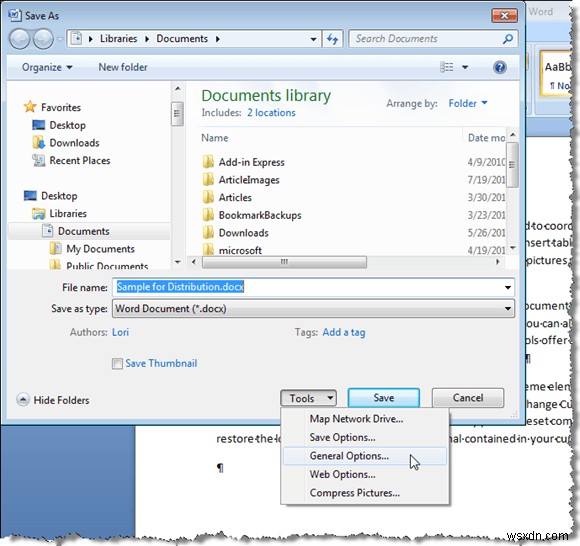Click the Search Documents field
The width and height of the screenshot is (580, 546).
point(426,39)
